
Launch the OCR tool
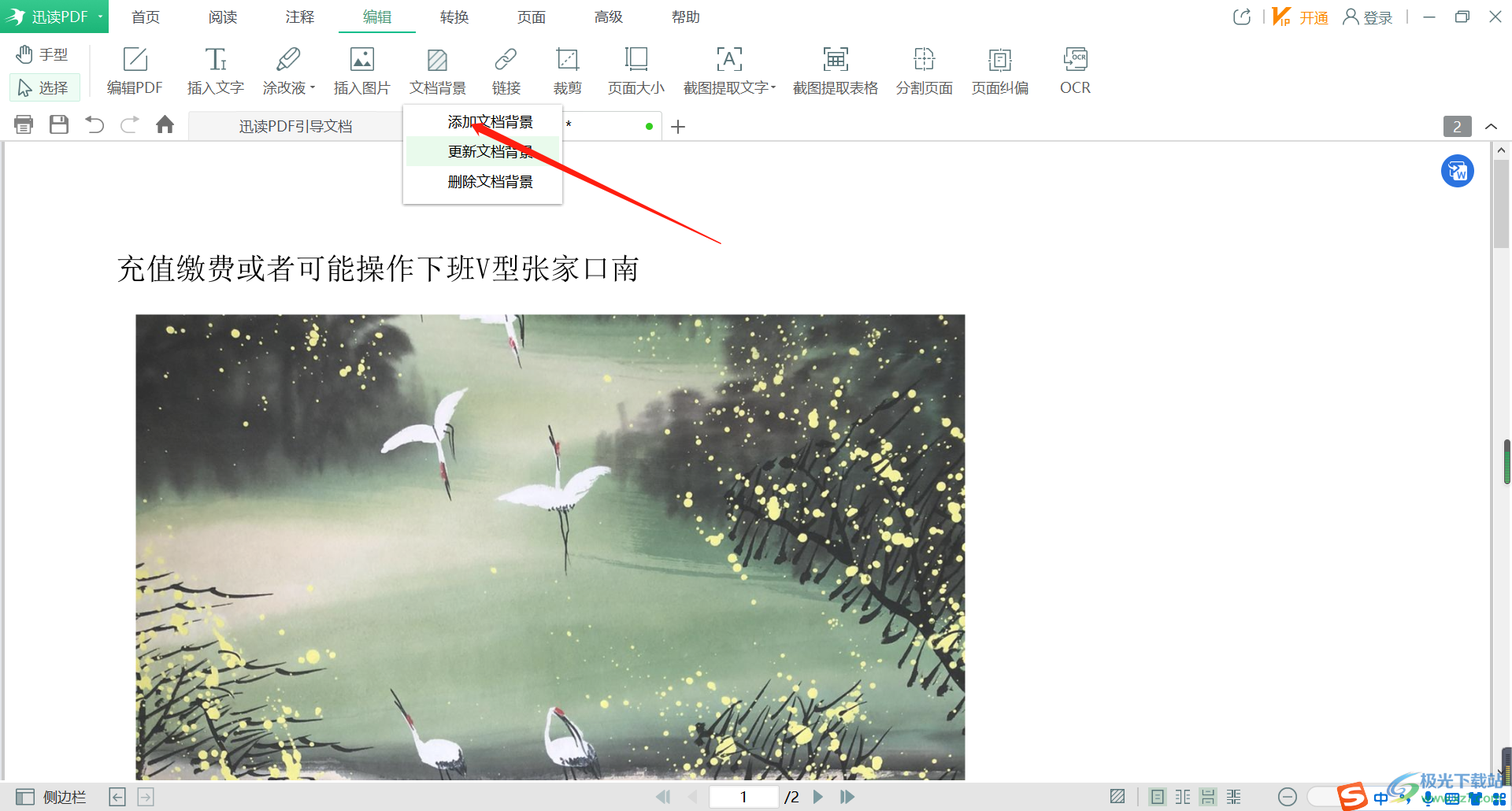pyautogui.click(x=1075, y=71)
